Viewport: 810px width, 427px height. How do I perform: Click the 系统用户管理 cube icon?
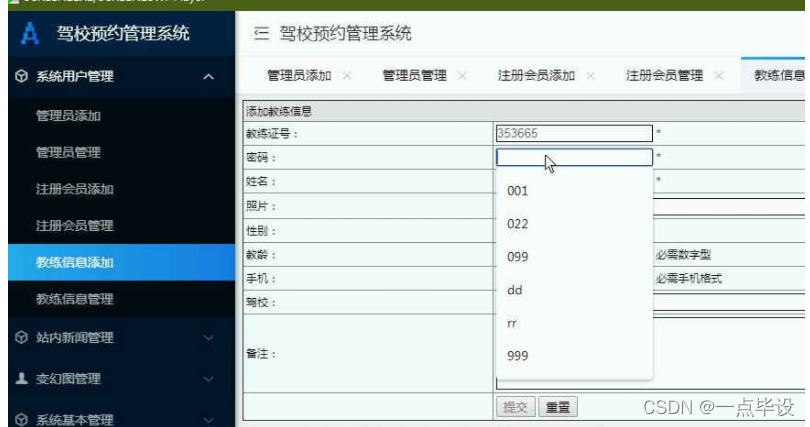[x=21, y=76]
